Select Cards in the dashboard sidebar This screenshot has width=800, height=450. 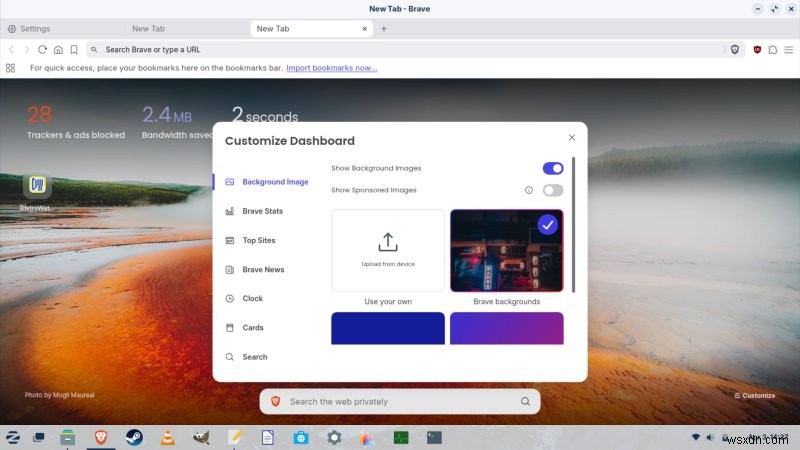(x=245, y=328)
